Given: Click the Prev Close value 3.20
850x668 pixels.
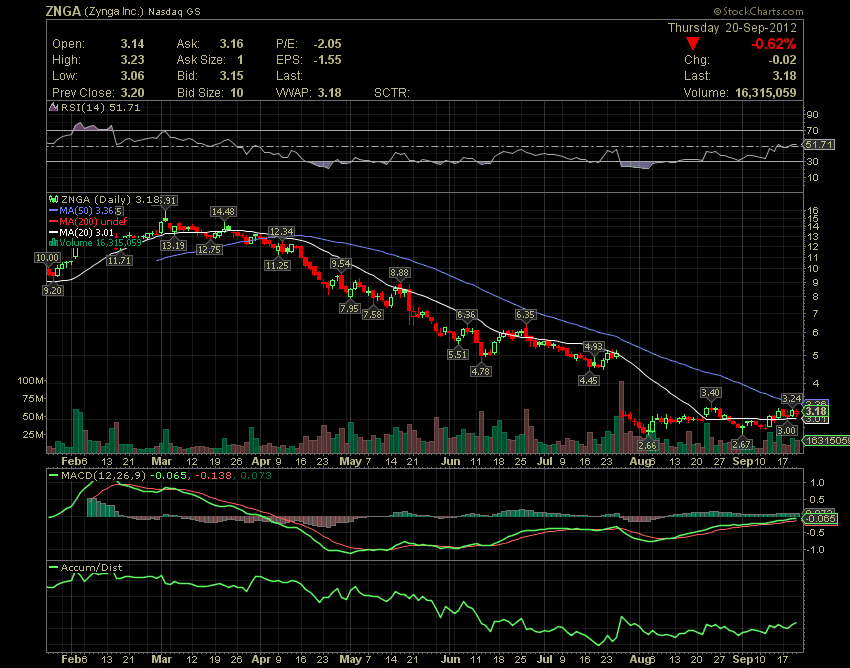Looking at the screenshot, I should [132, 93].
